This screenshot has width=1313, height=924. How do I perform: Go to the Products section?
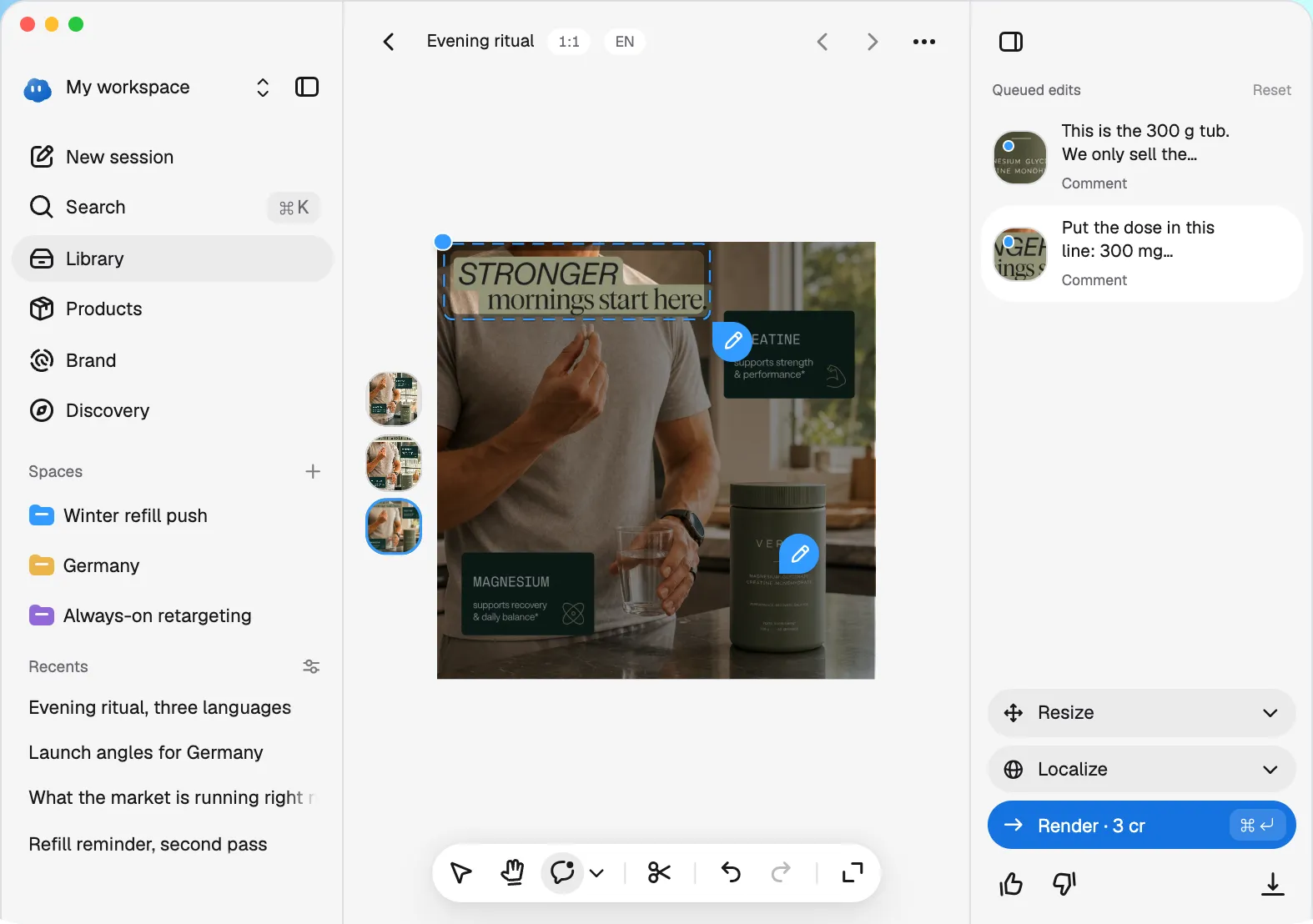(173, 309)
